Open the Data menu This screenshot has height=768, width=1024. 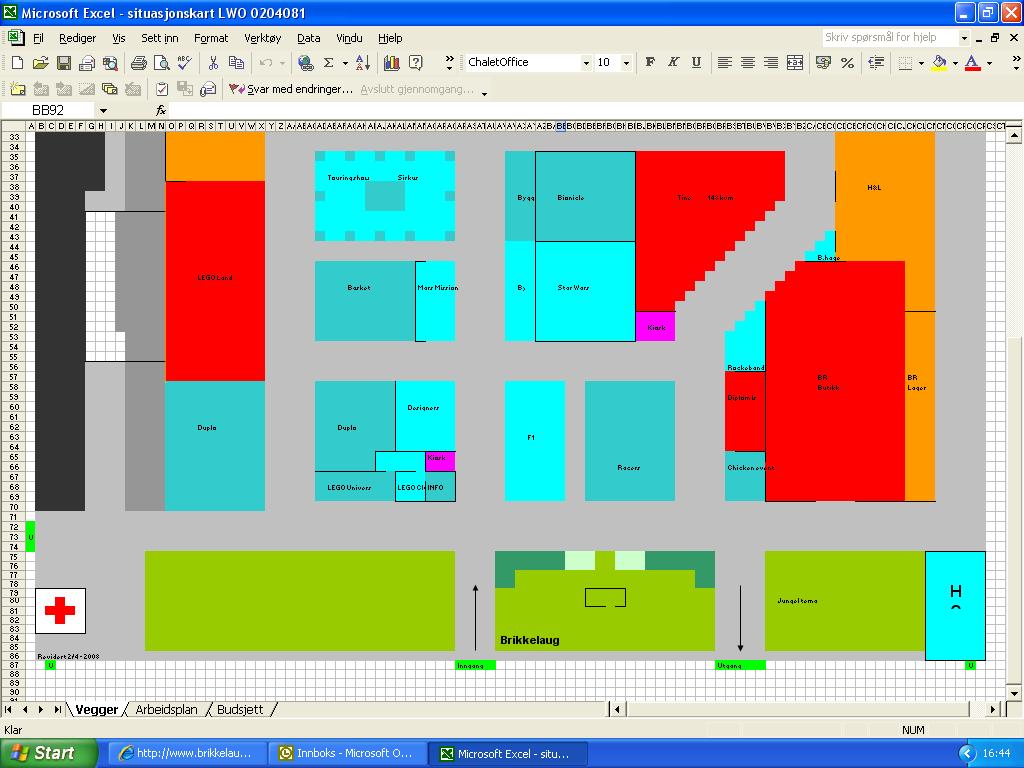pos(309,38)
